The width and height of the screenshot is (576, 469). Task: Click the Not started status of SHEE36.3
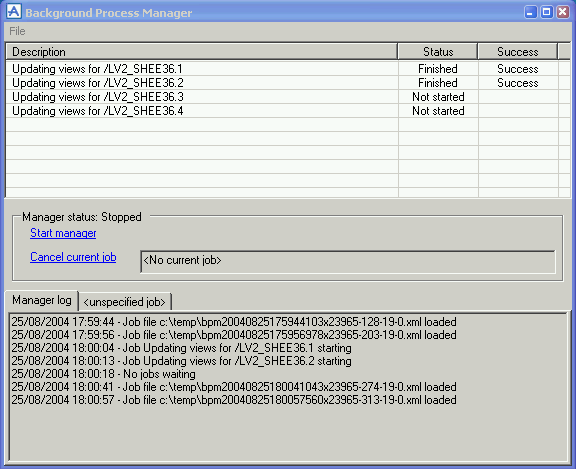click(x=438, y=97)
